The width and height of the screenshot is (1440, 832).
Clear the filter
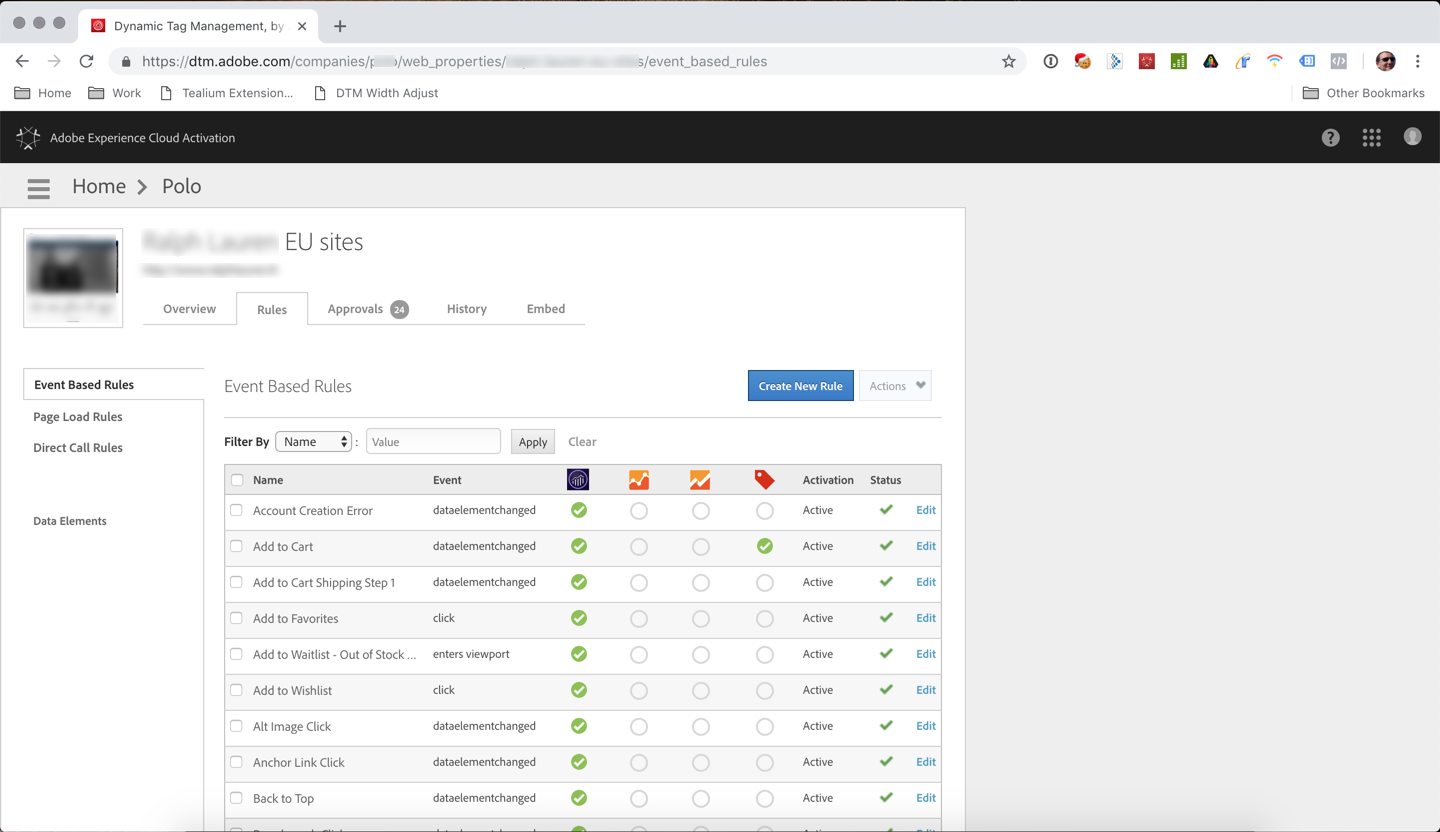(582, 441)
